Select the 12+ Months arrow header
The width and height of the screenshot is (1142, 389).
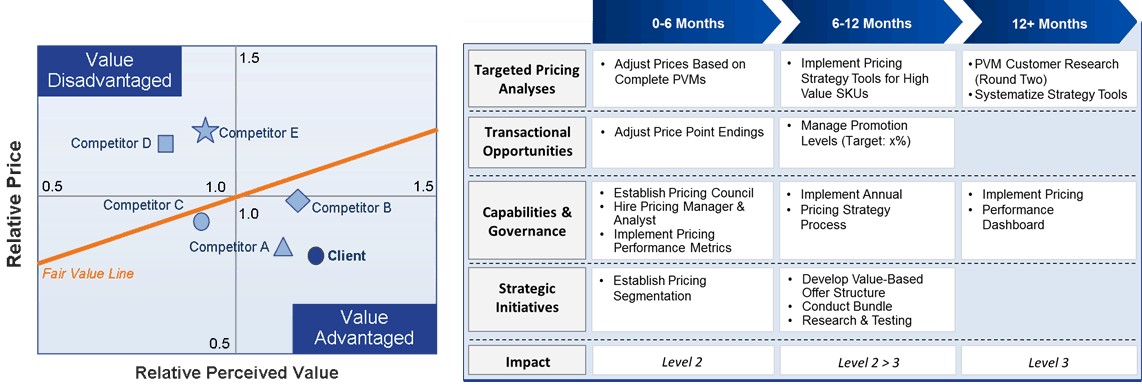(x=1050, y=23)
